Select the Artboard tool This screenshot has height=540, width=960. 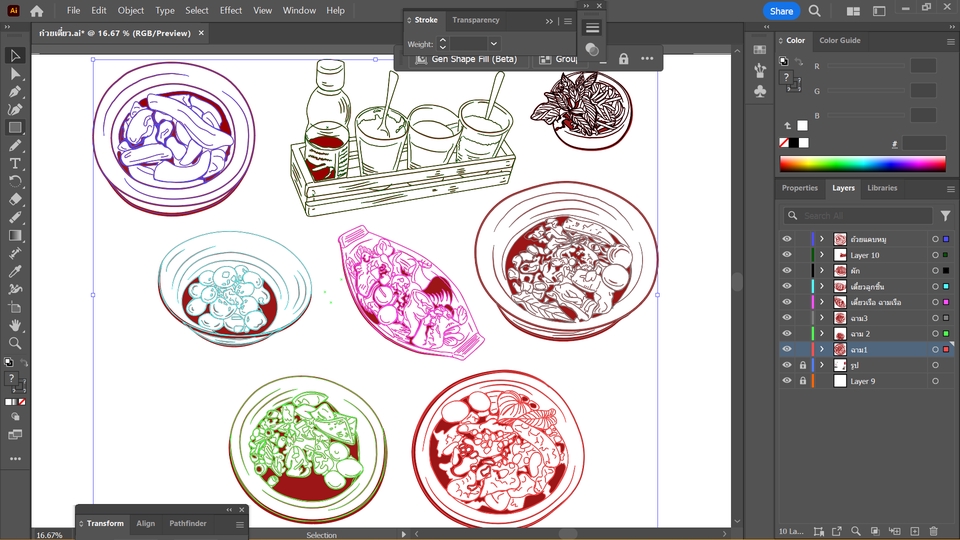pos(15,307)
